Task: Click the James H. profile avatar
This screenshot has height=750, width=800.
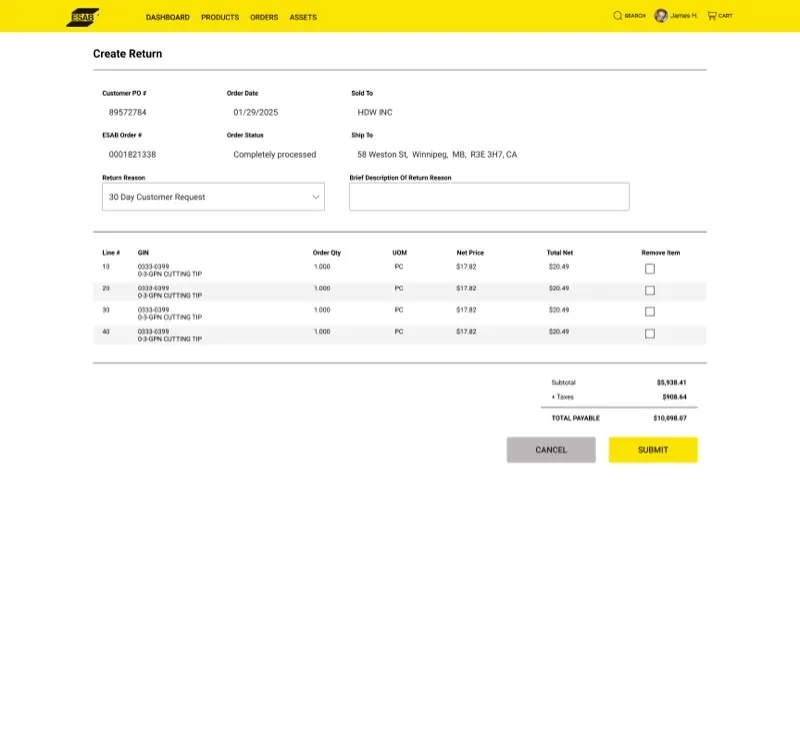Action: tap(661, 16)
